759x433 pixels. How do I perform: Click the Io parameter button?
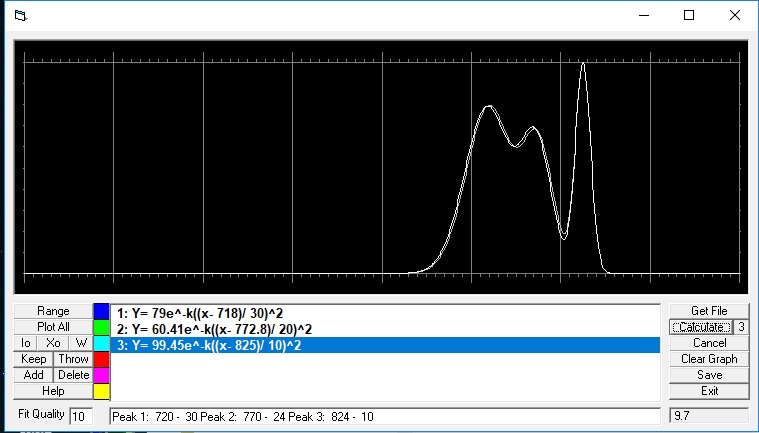pos(26,343)
